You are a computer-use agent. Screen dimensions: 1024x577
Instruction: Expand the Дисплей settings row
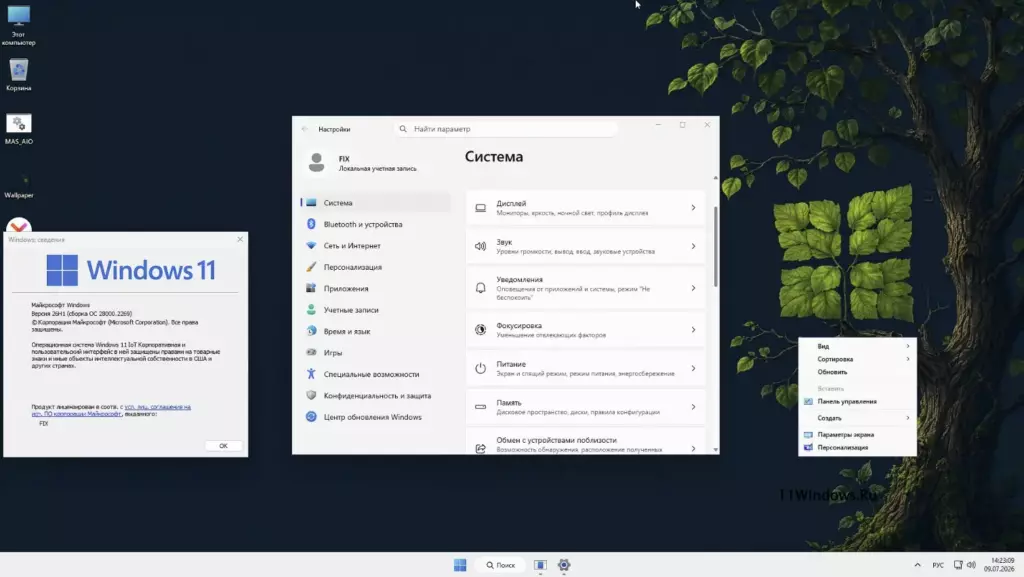[586, 208]
